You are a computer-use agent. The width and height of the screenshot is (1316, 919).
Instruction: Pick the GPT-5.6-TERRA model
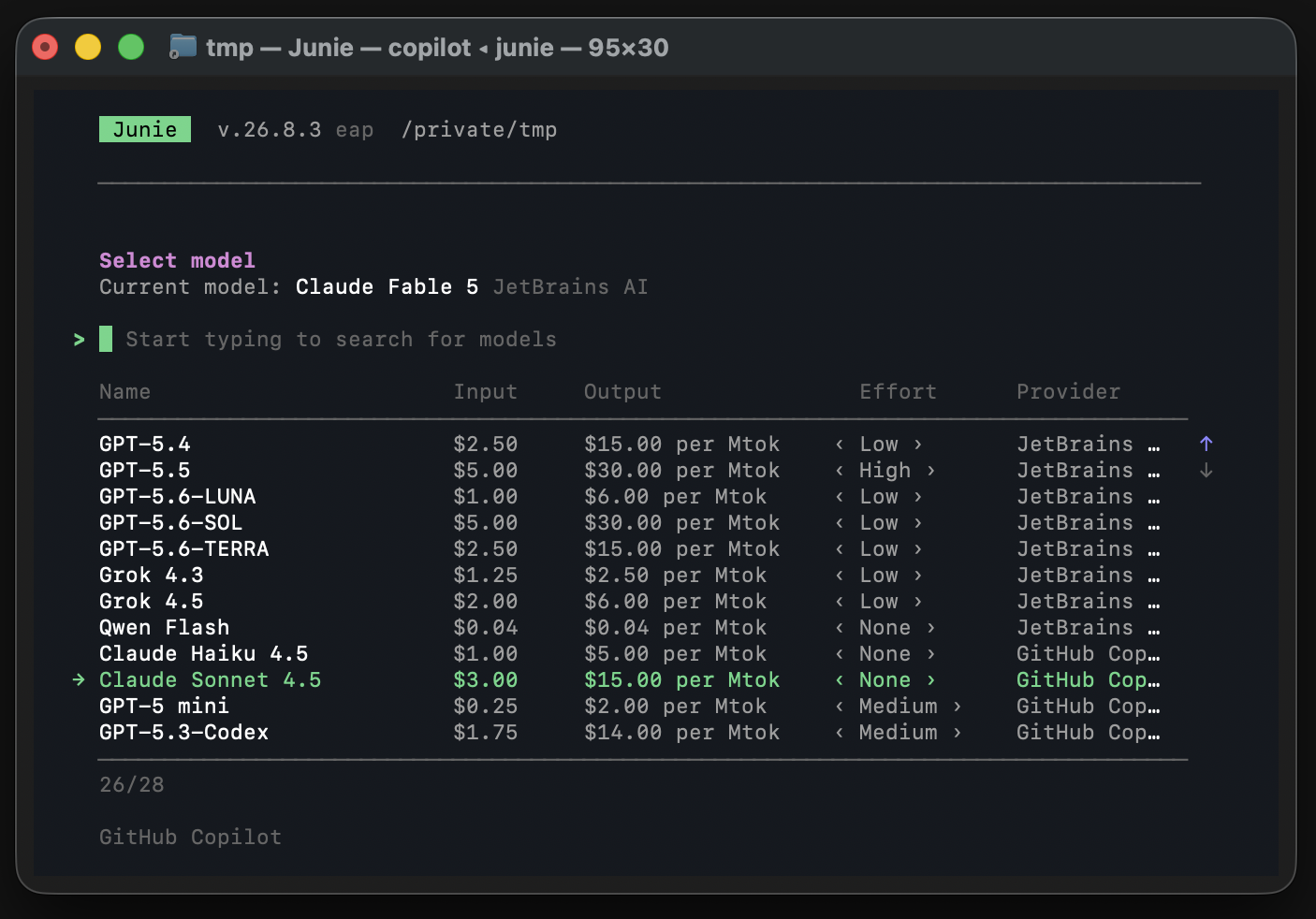pyautogui.click(x=184, y=549)
